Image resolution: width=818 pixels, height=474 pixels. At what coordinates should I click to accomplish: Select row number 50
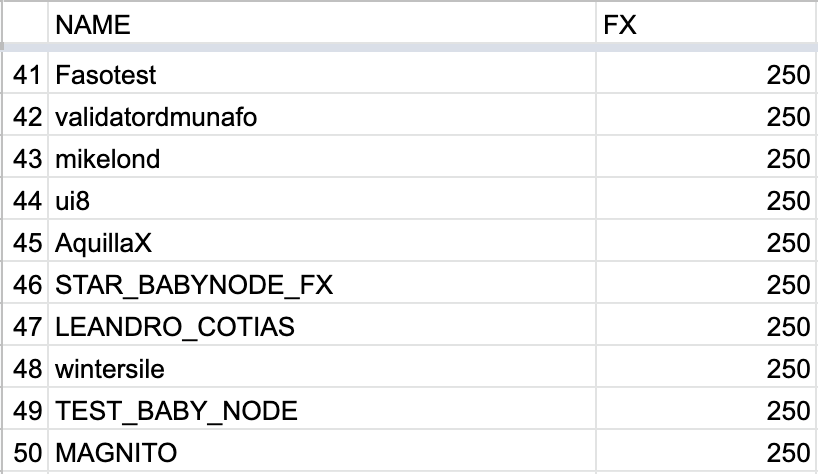click(26, 451)
